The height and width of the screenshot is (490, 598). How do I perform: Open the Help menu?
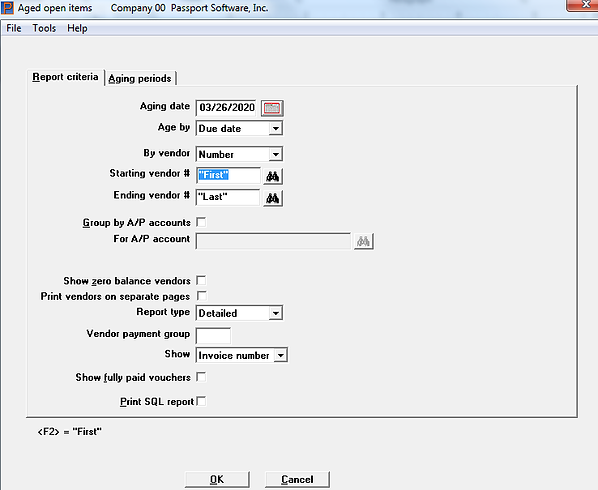77,28
